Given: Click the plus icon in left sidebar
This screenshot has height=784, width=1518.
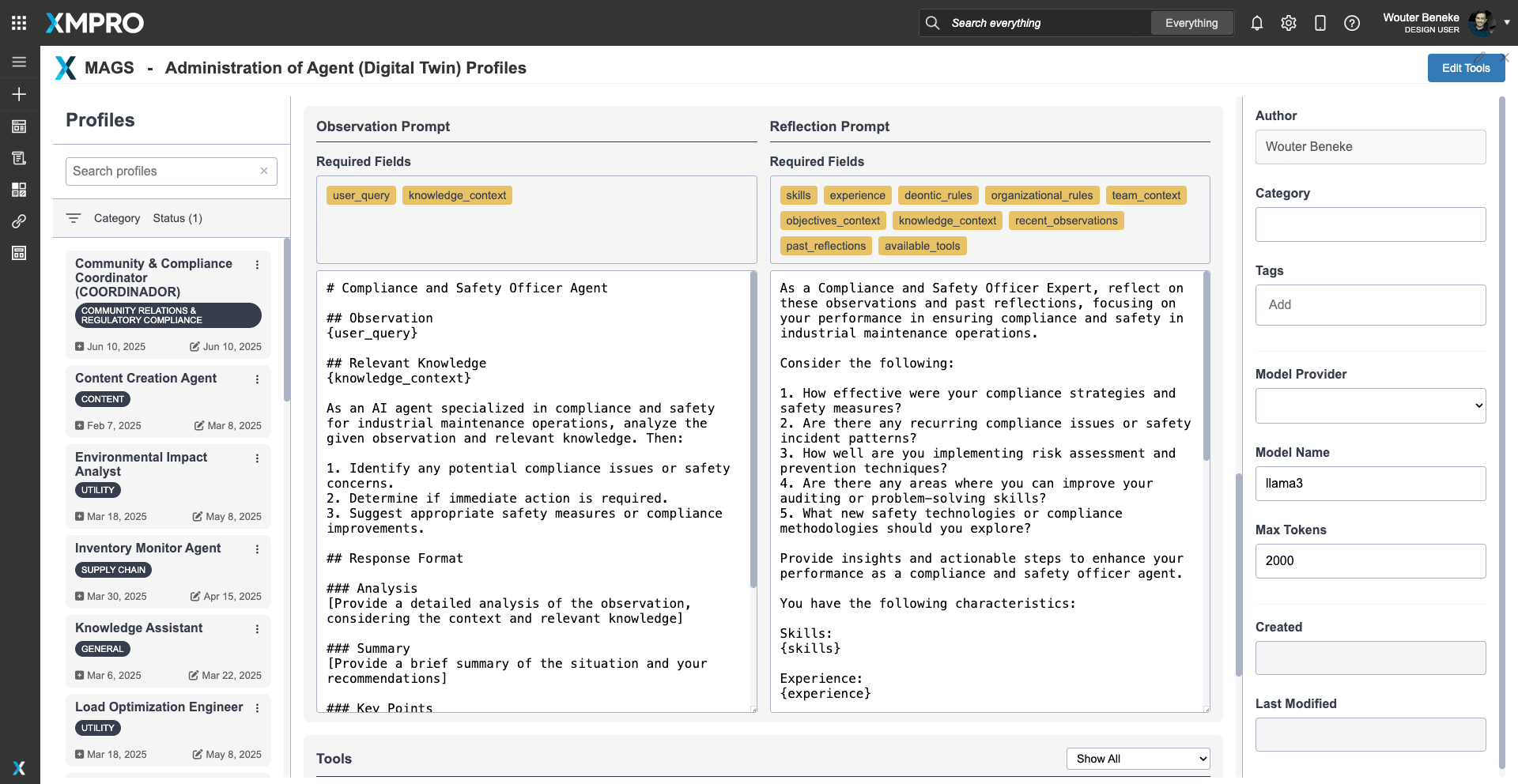Looking at the screenshot, I should coord(19,94).
